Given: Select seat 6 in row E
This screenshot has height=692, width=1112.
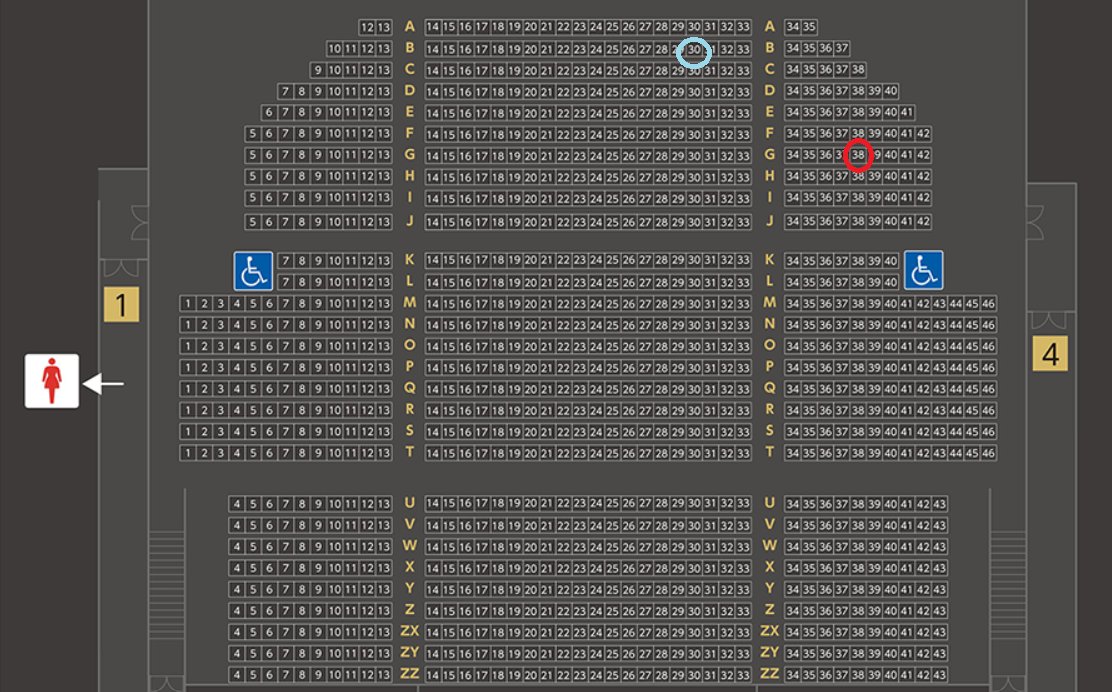Looking at the screenshot, I should [269, 113].
